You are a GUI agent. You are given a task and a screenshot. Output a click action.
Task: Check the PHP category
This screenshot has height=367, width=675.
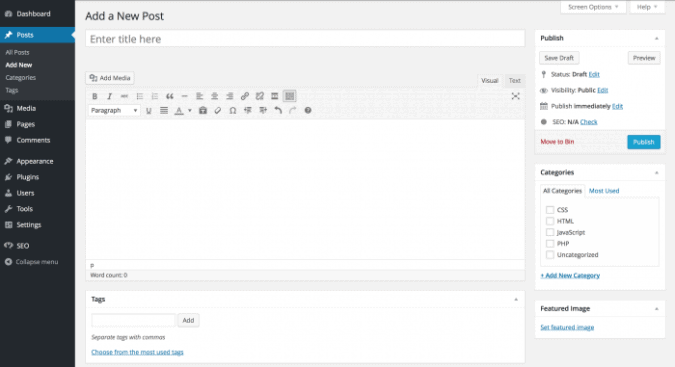[550, 244]
